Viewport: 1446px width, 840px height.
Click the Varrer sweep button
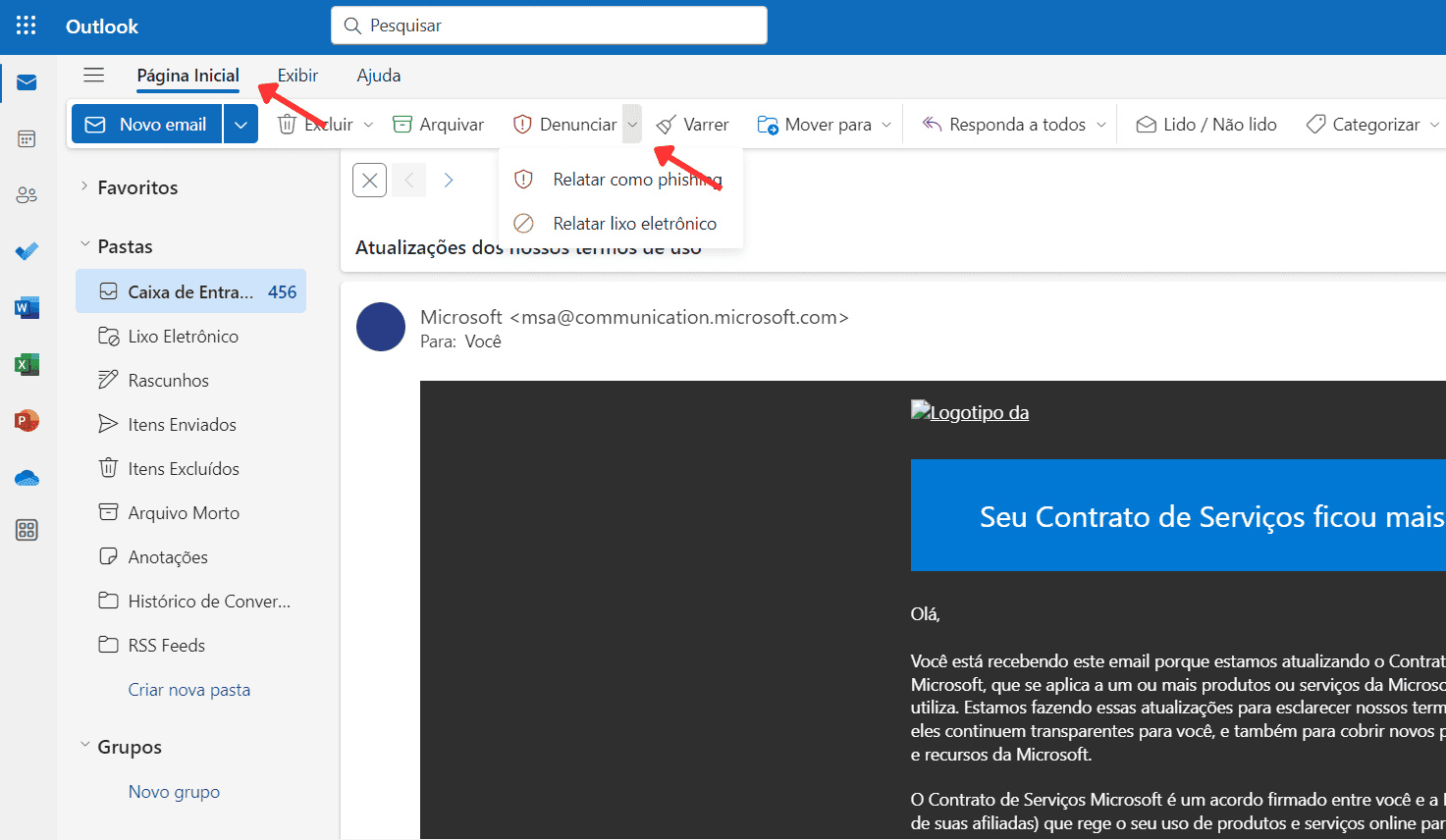pyautogui.click(x=693, y=125)
